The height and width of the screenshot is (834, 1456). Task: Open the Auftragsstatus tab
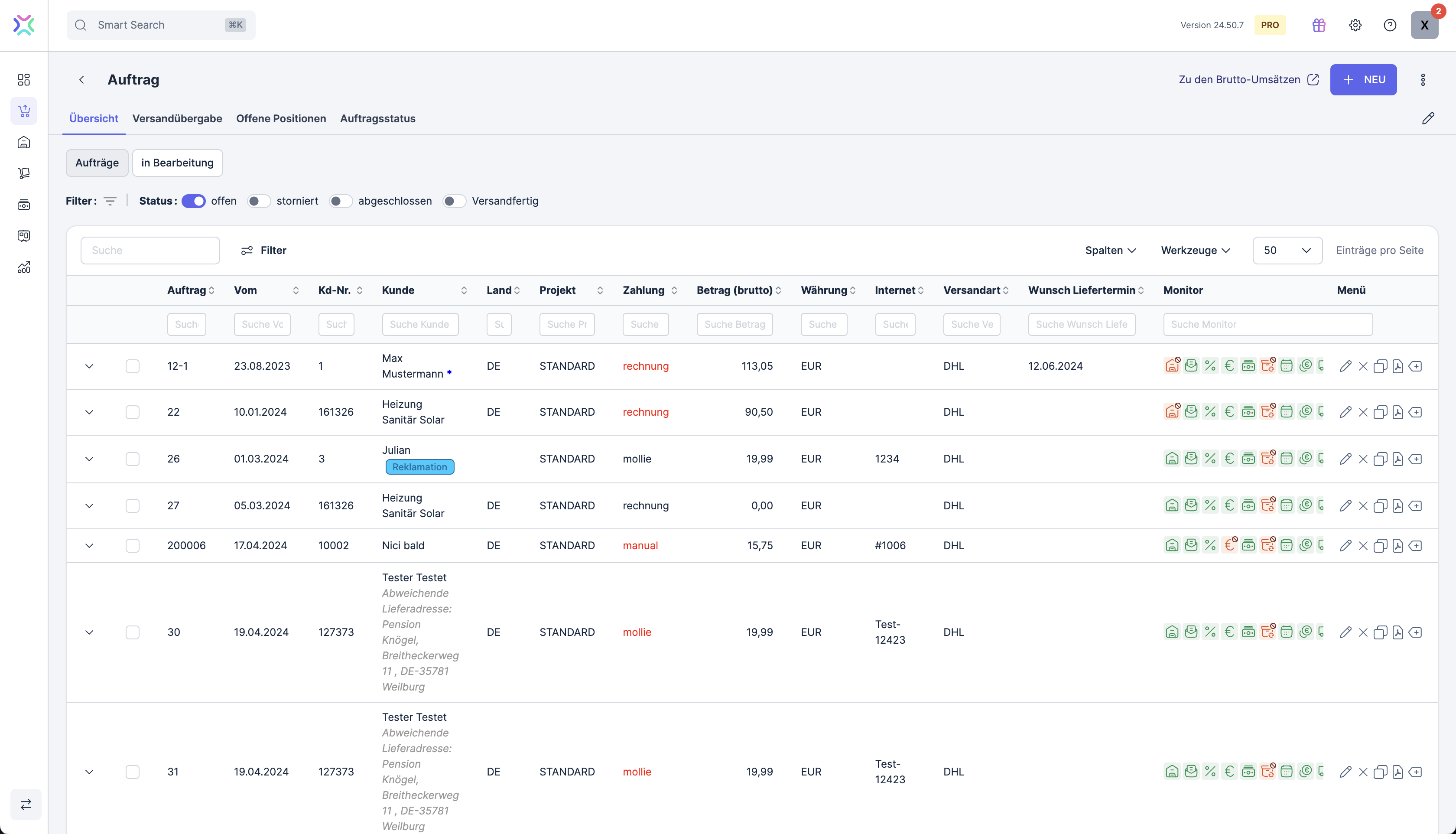377,119
